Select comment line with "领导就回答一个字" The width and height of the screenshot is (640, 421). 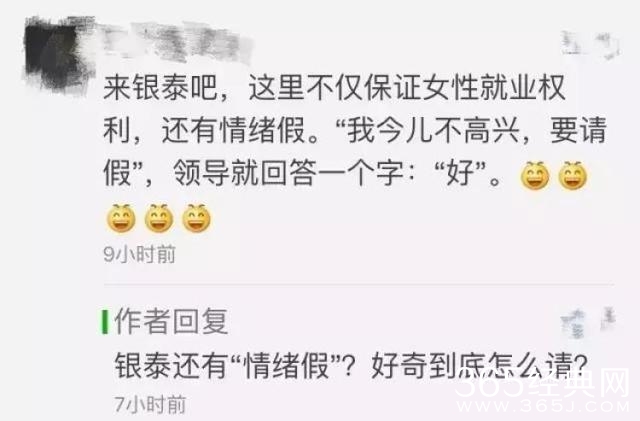302,174
